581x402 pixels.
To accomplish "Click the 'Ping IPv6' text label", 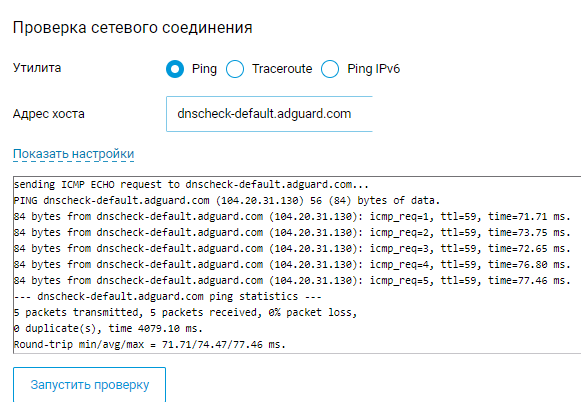I will (x=374, y=69).
